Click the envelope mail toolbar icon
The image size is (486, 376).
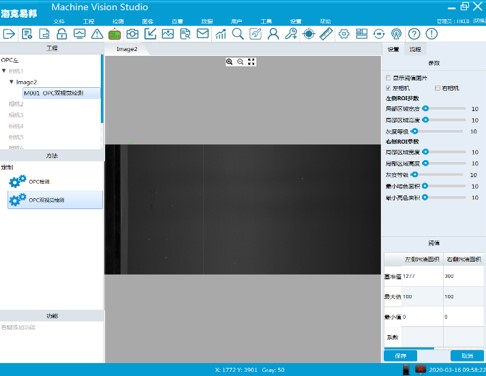(203, 34)
